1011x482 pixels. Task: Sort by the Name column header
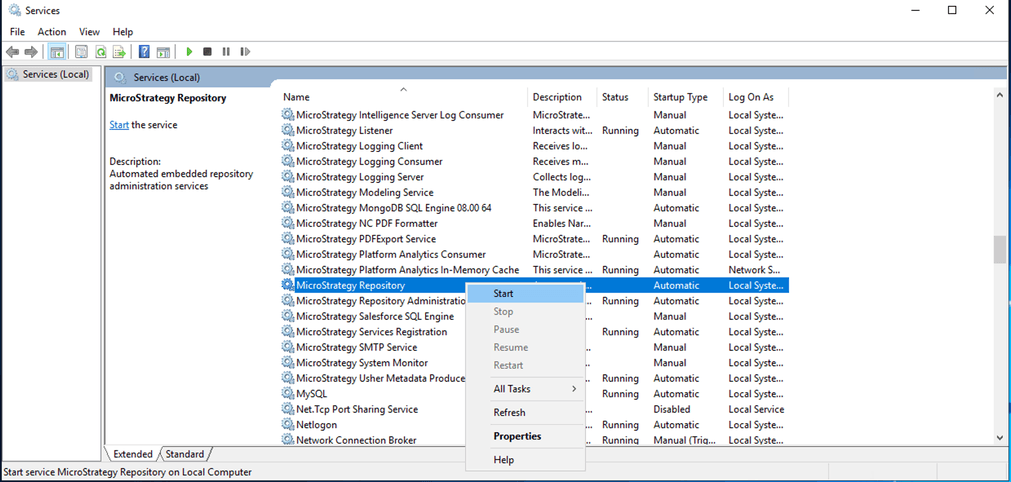(403, 97)
